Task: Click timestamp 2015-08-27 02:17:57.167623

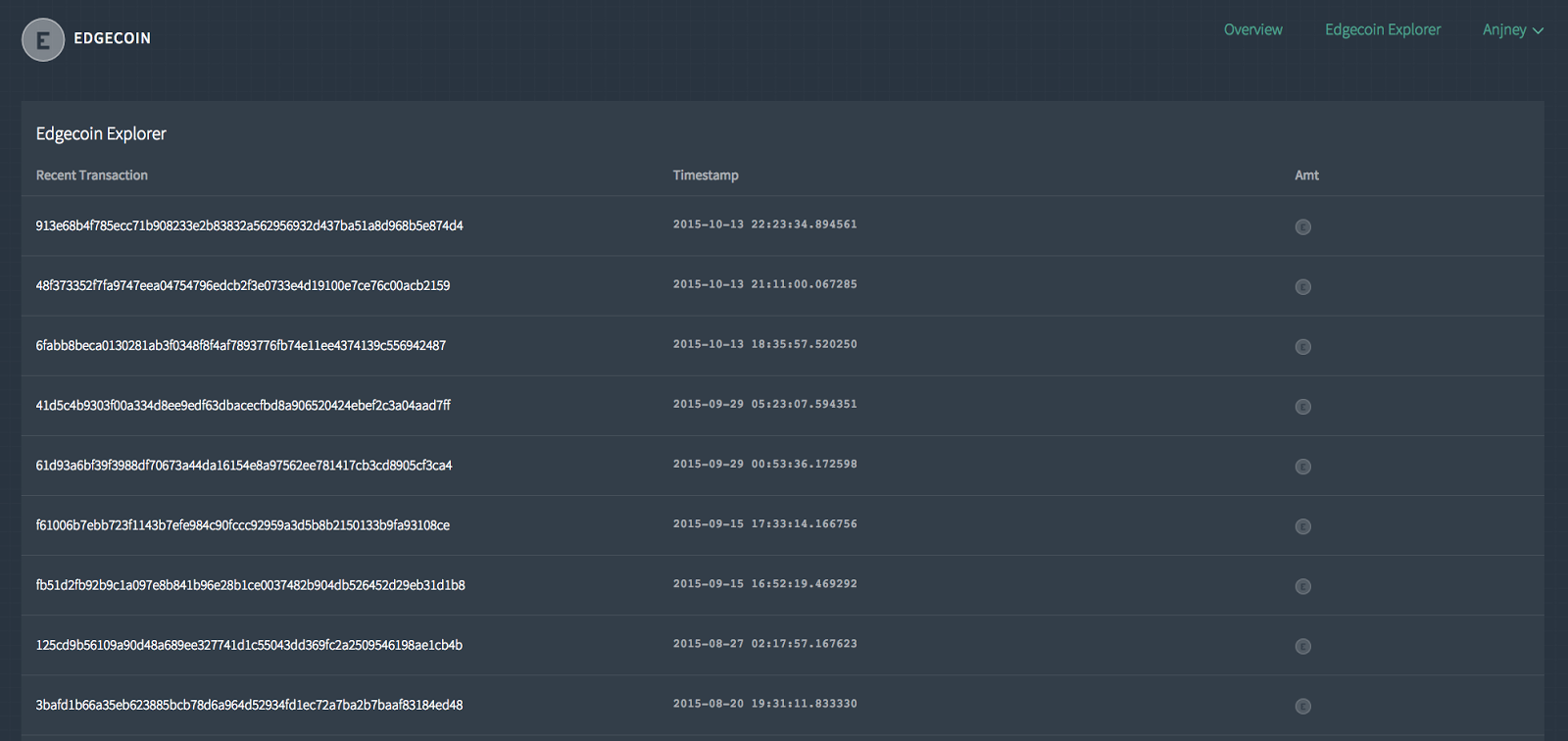Action: tap(764, 643)
